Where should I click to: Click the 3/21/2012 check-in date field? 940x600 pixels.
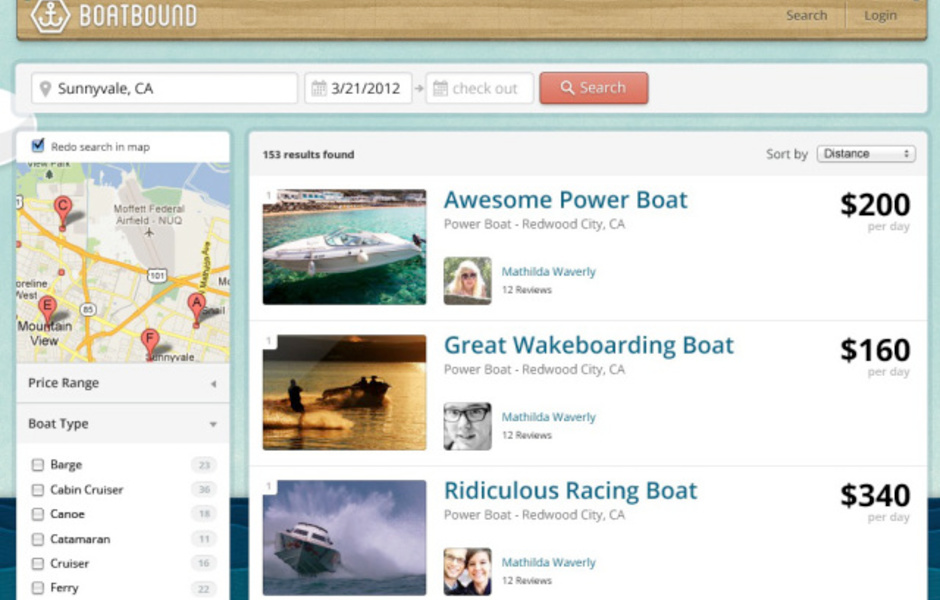(358, 89)
